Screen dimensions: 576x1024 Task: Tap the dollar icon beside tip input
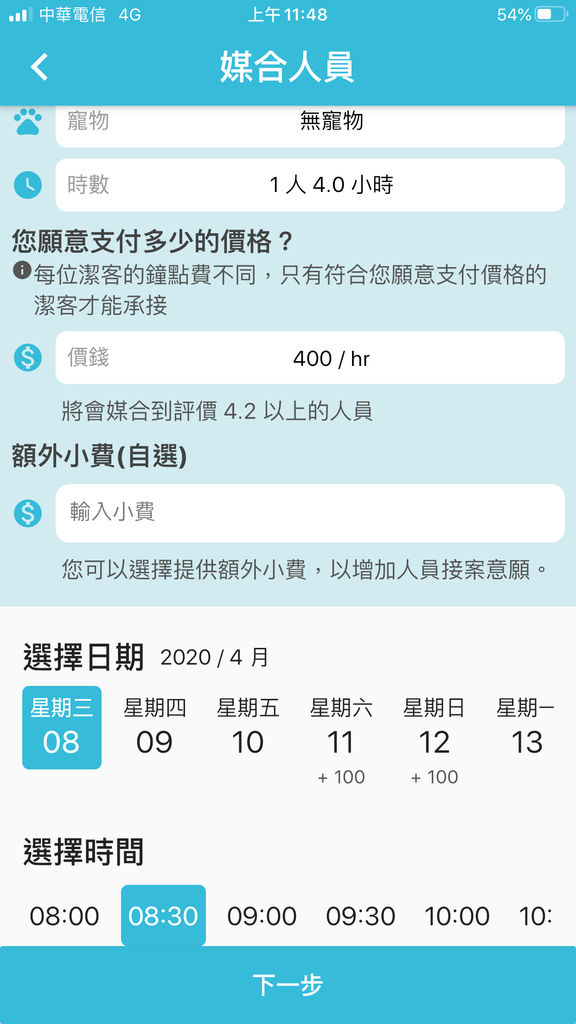click(27, 513)
